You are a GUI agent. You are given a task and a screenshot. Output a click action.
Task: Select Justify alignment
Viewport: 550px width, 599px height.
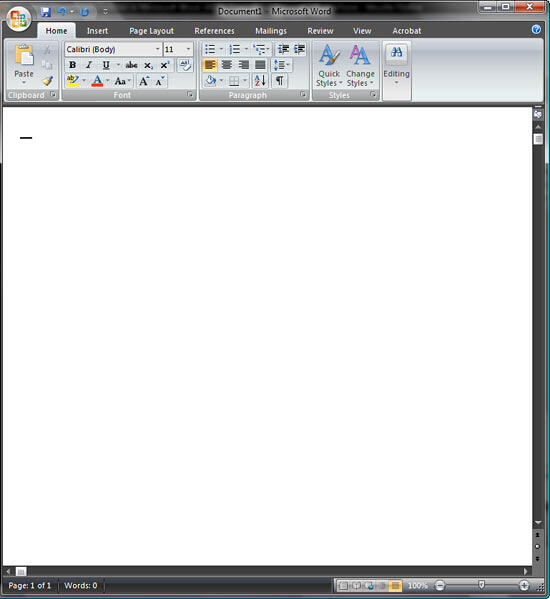260,65
